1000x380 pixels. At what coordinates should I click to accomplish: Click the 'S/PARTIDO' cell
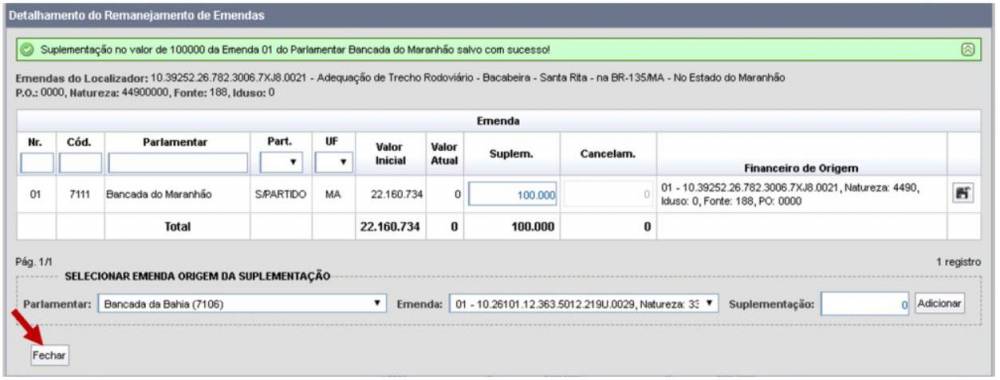(x=281, y=194)
